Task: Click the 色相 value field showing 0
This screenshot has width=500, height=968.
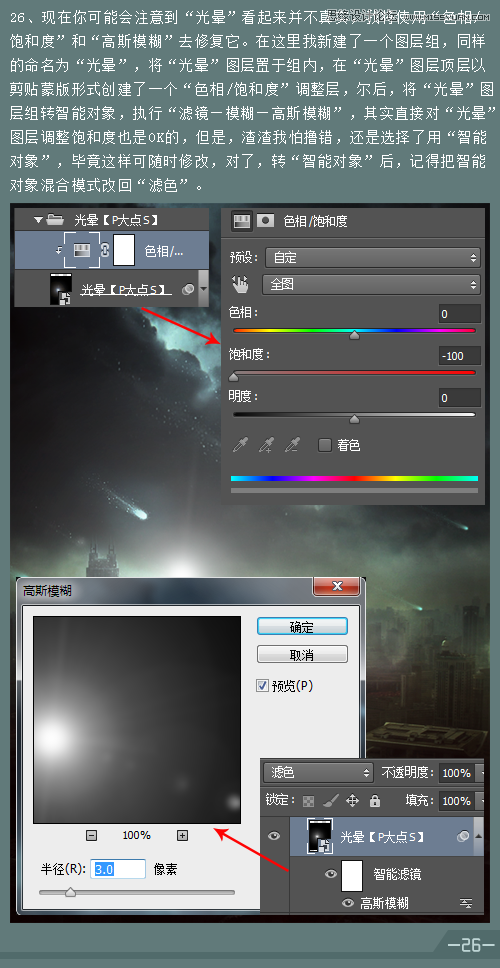Action: pyautogui.click(x=459, y=314)
